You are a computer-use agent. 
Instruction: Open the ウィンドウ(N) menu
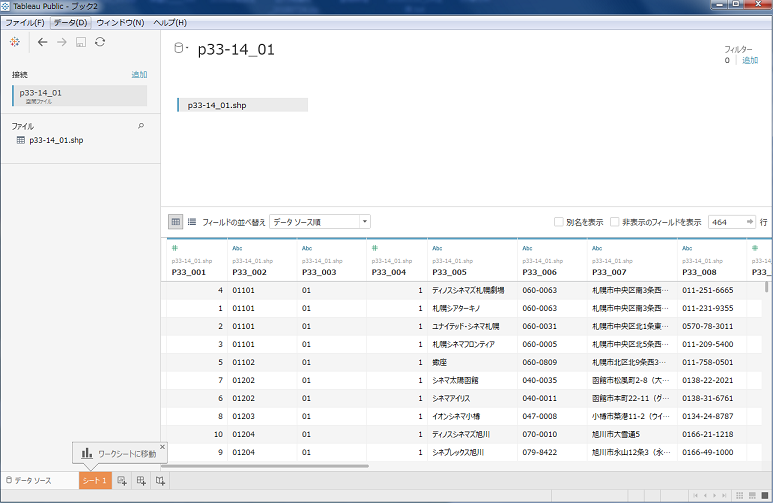pos(120,23)
